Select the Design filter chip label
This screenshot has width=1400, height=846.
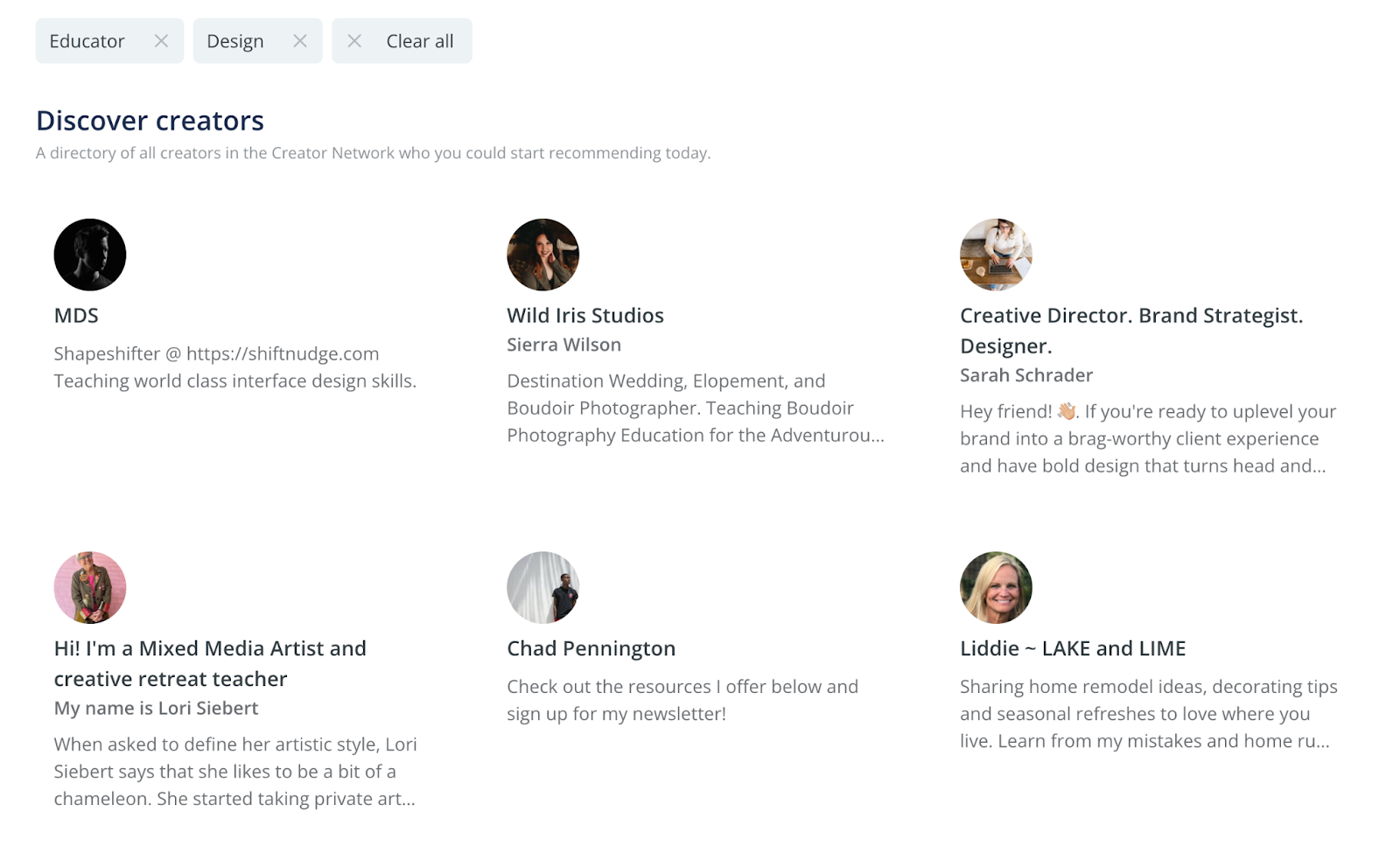[x=234, y=41]
